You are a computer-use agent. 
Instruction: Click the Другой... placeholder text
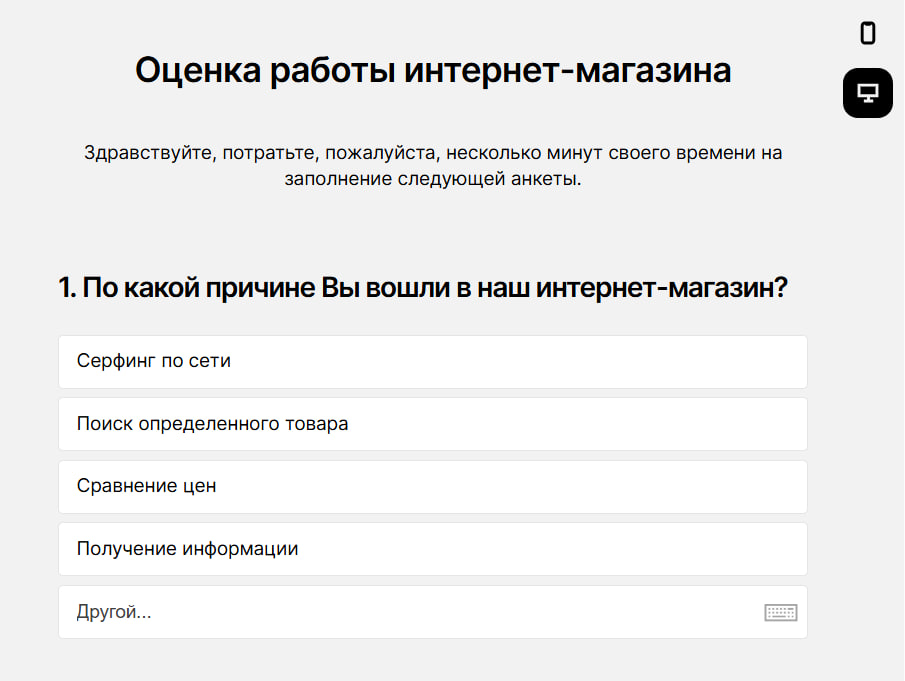(114, 612)
